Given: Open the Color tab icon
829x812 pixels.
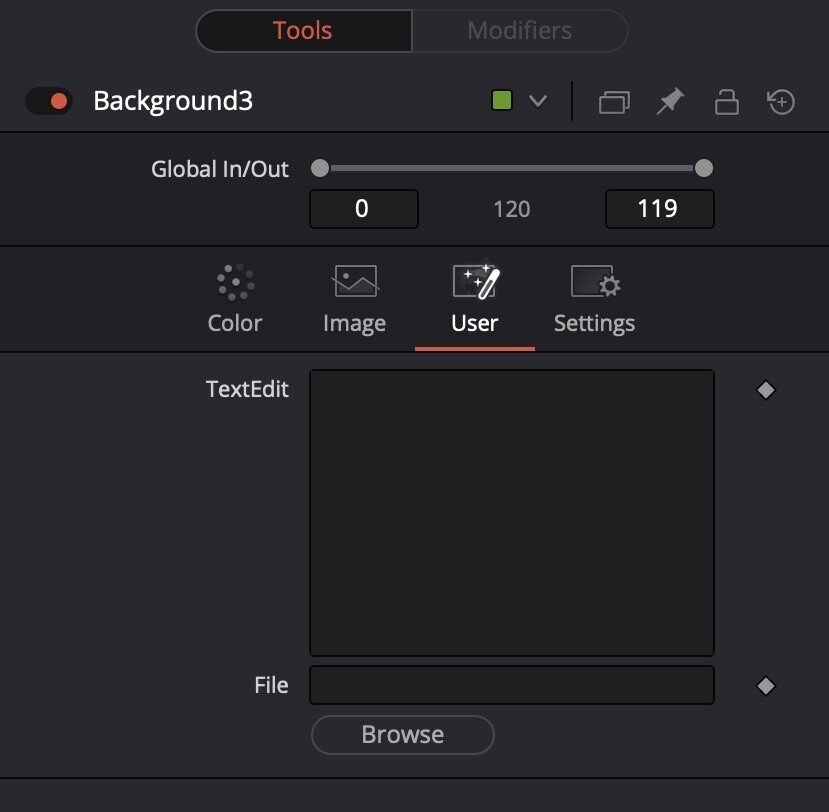Looking at the screenshot, I should [x=235, y=283].
